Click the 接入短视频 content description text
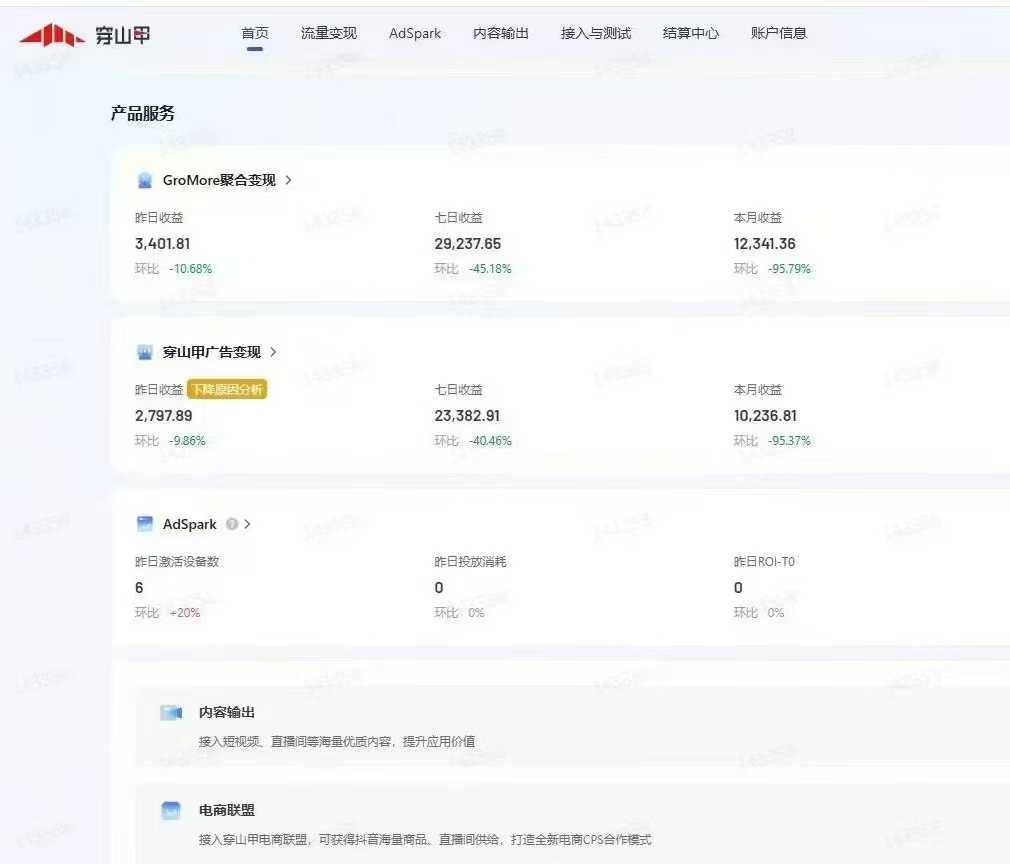Viewport: 1010px width, 864px height. (337, 742)
